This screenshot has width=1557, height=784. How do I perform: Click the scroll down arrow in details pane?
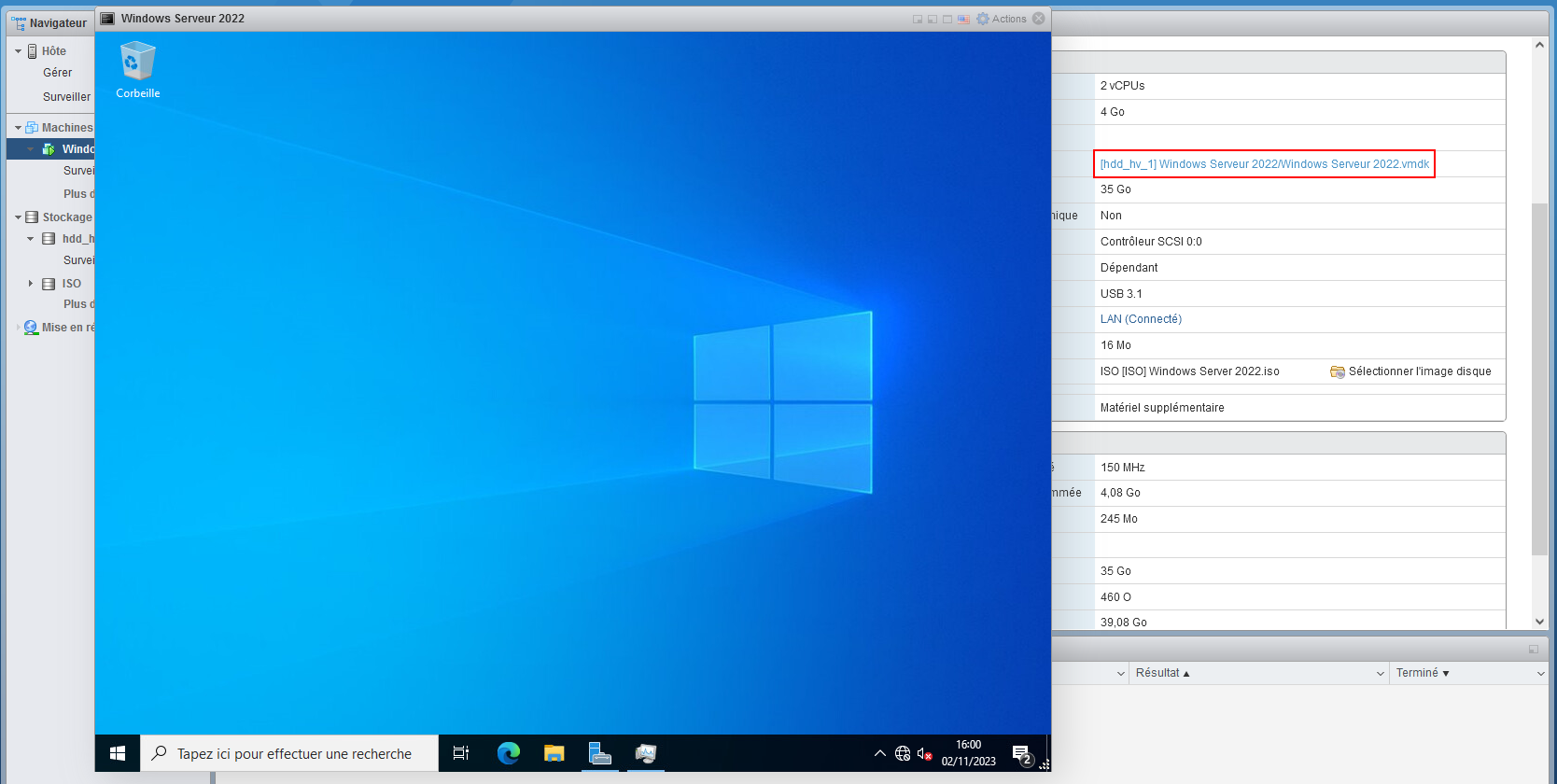[x=1539, y=622]
